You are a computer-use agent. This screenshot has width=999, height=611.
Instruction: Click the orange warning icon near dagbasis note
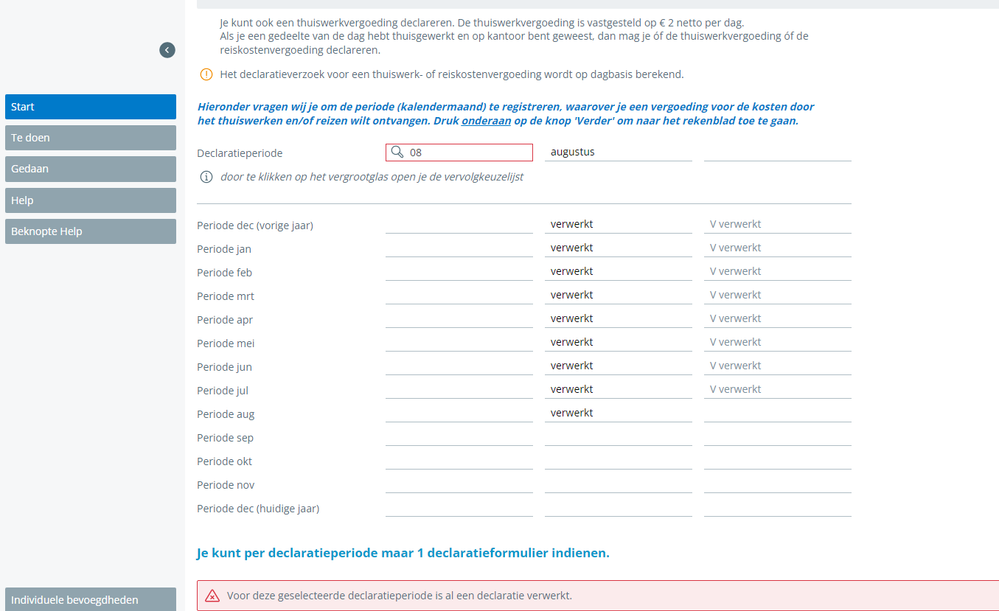click(x=206, y=75)
